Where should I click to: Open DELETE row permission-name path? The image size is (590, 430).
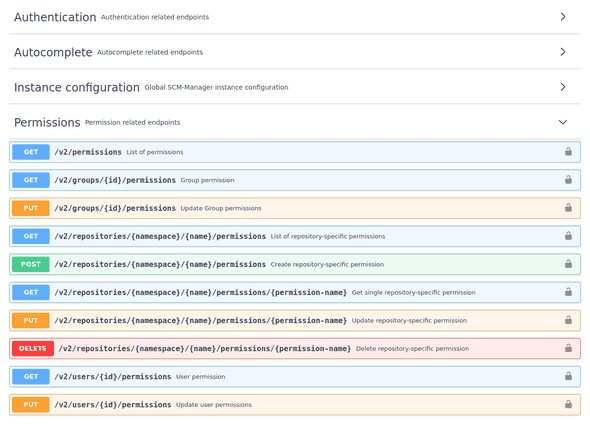point(205,348)
